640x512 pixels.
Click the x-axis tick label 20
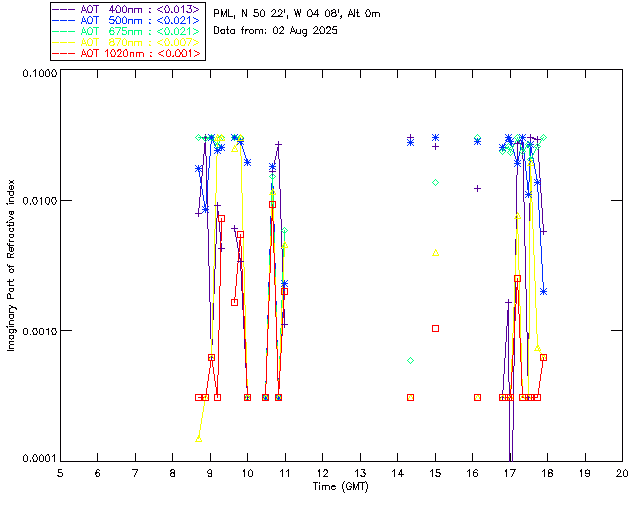pyautogui.click(x=622, y=472)
